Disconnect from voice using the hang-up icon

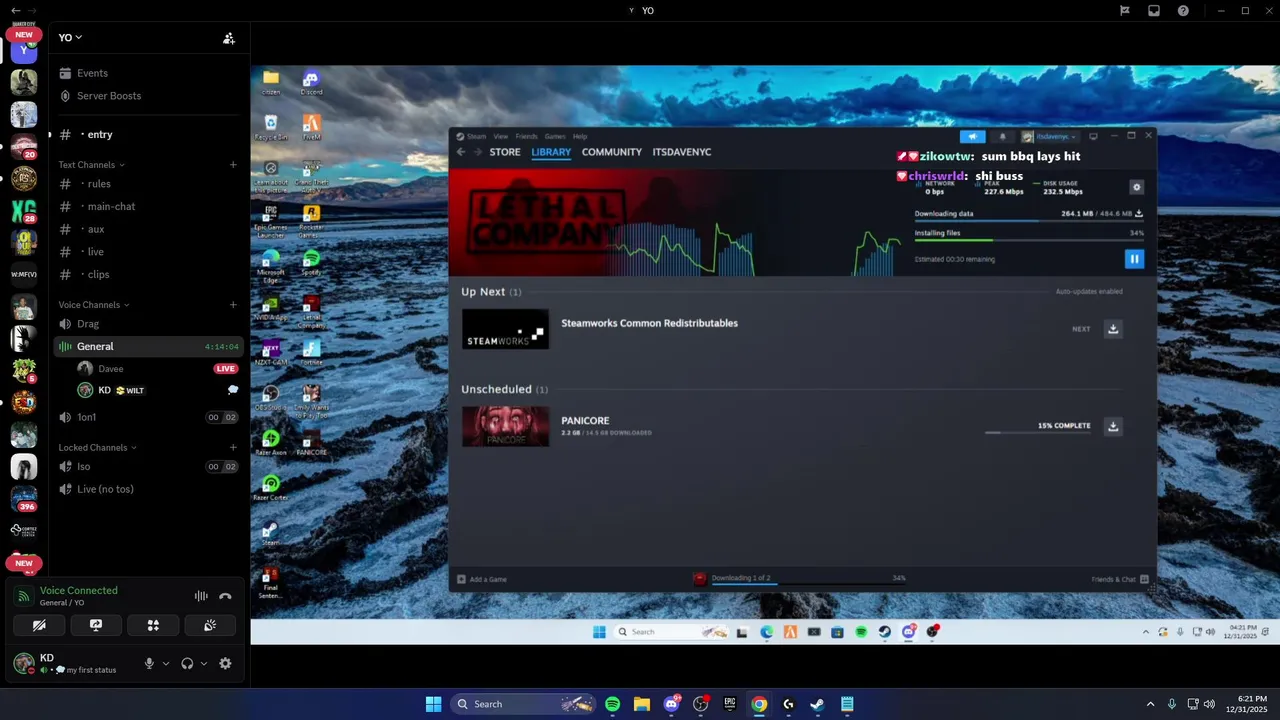tap(225, 596)
